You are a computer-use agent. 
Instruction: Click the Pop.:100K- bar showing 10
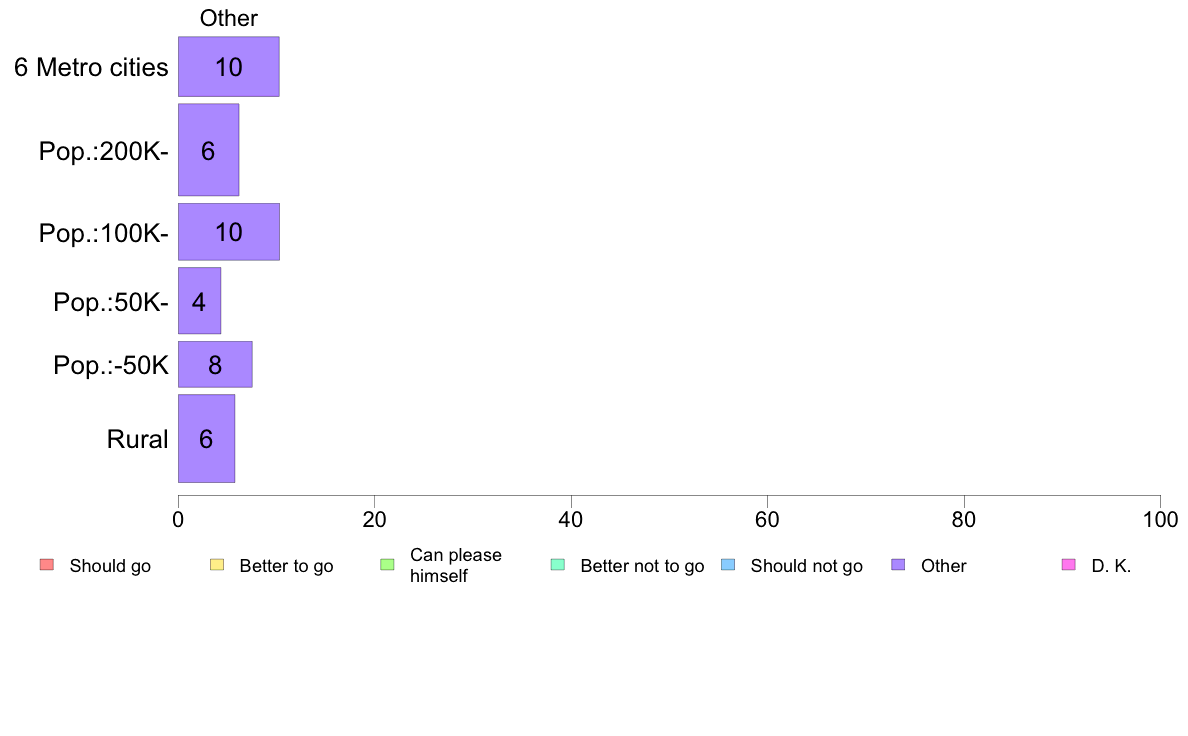pyautogui.click(x=229, y=232)
